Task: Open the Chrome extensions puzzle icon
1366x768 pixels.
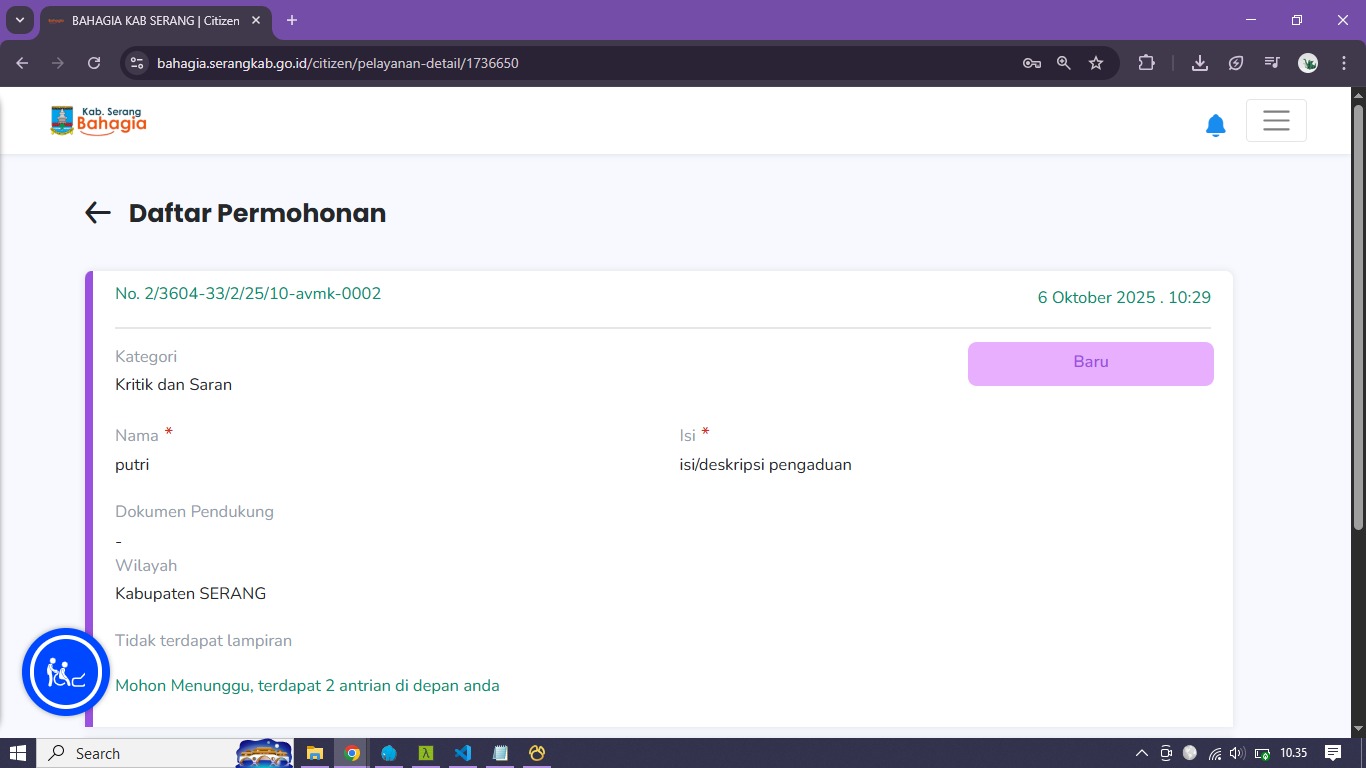Action: [1146, 63]
